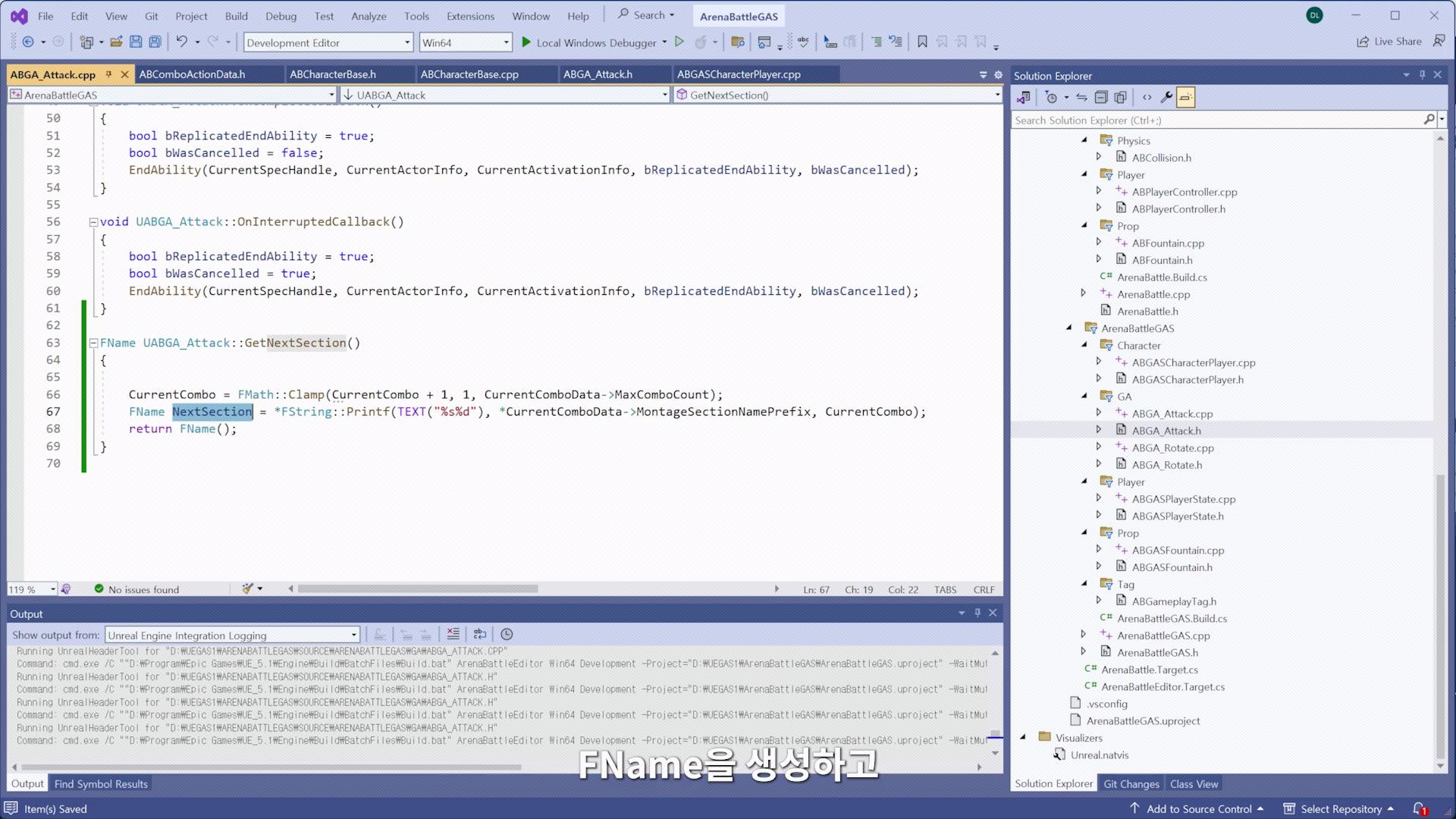The height and width of the screenshot is (819, 1456).
Task: Click the Undo toolbar icon
Action: pos(182,42)
